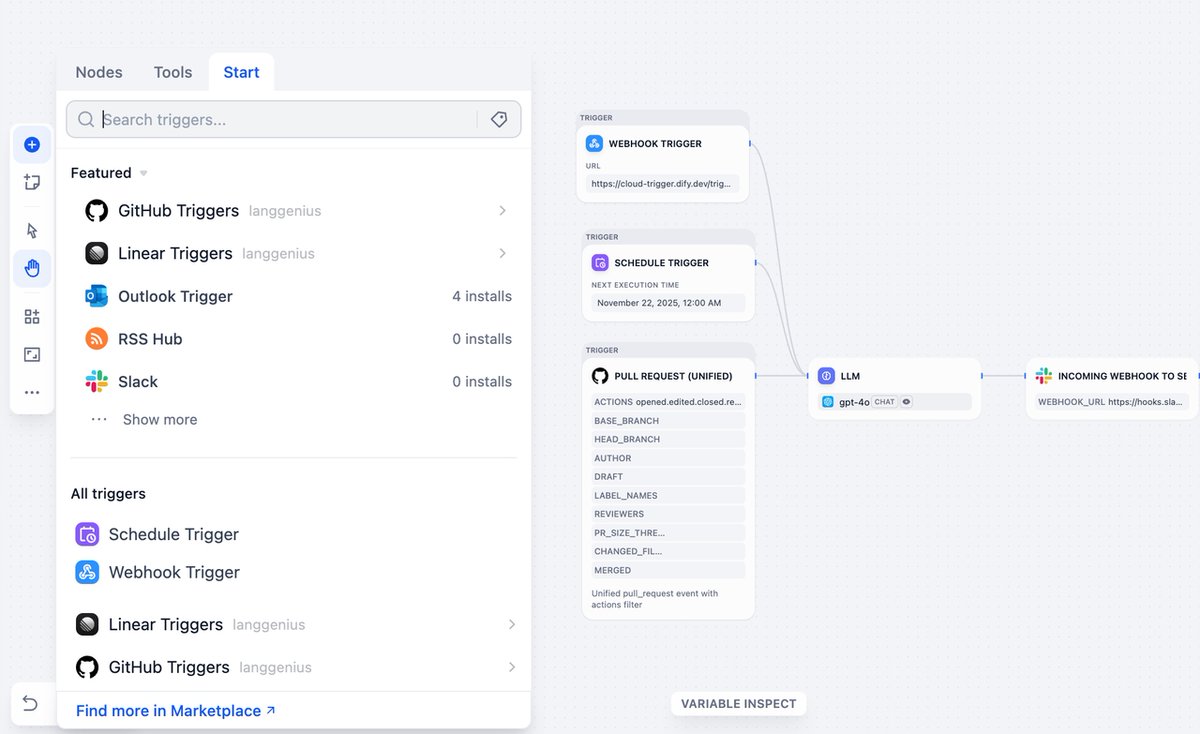Click the search magnifier icon
The image size is (1200, 734).
86,119
